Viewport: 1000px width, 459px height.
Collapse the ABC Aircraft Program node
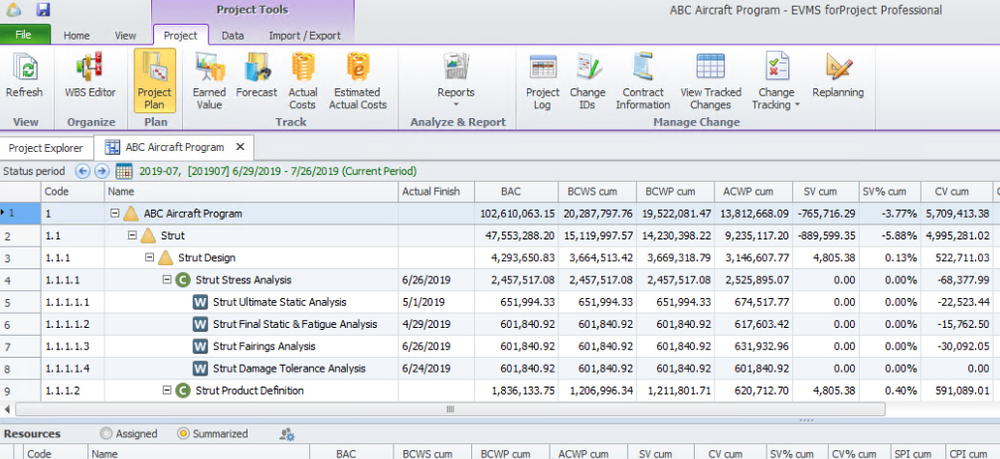coord(115,214)
